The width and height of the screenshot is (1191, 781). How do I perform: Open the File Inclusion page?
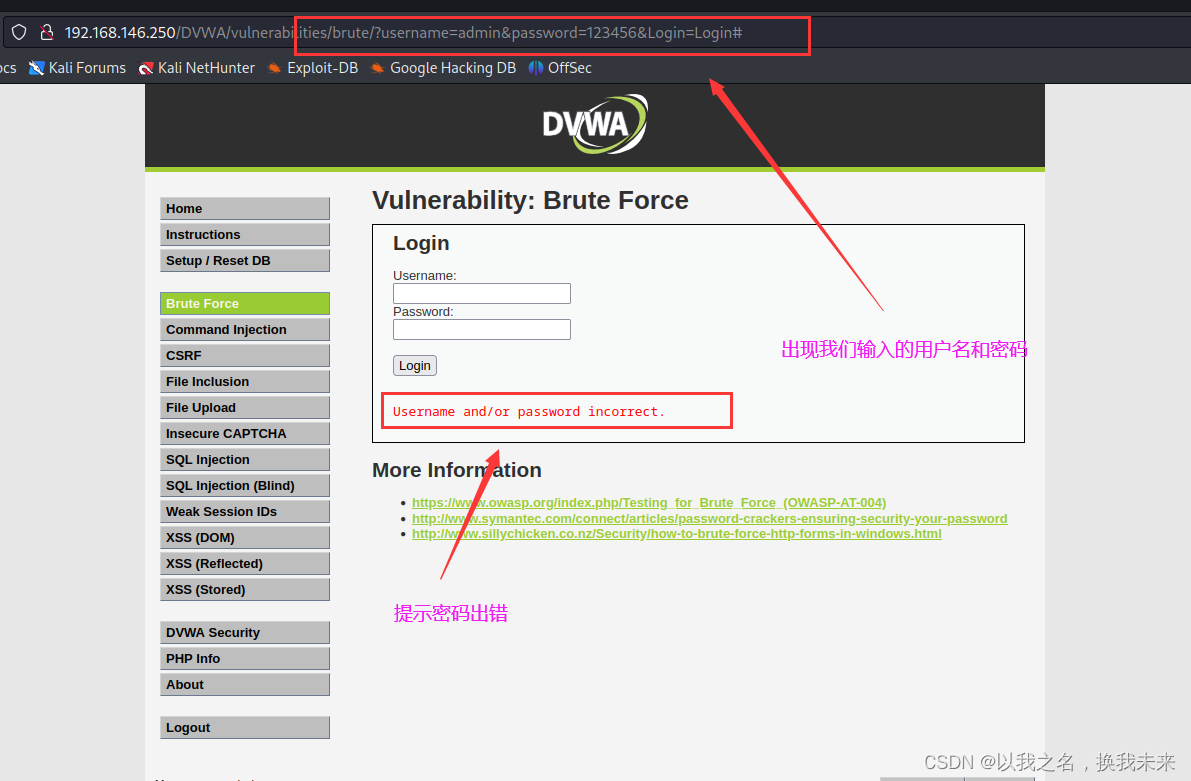245,381
